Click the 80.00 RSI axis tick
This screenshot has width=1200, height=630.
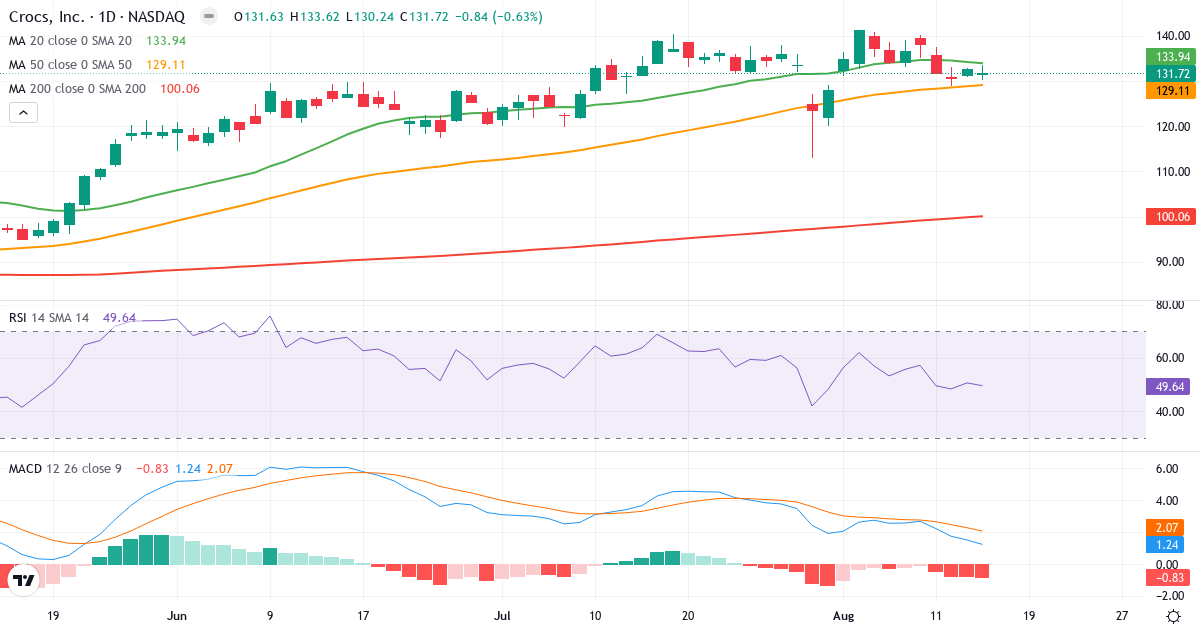[1171, 305]
